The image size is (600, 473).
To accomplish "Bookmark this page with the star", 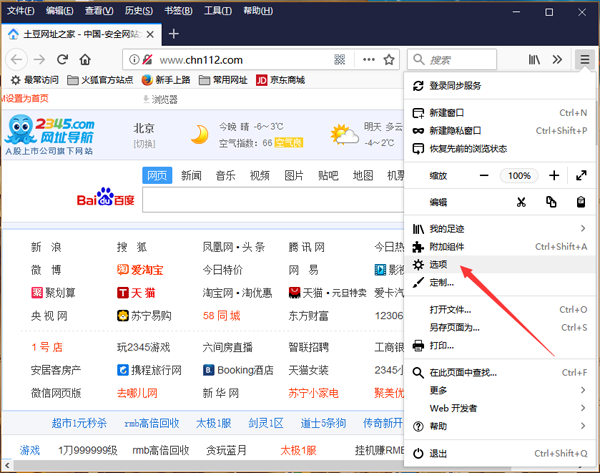I will tap(389, 60).
